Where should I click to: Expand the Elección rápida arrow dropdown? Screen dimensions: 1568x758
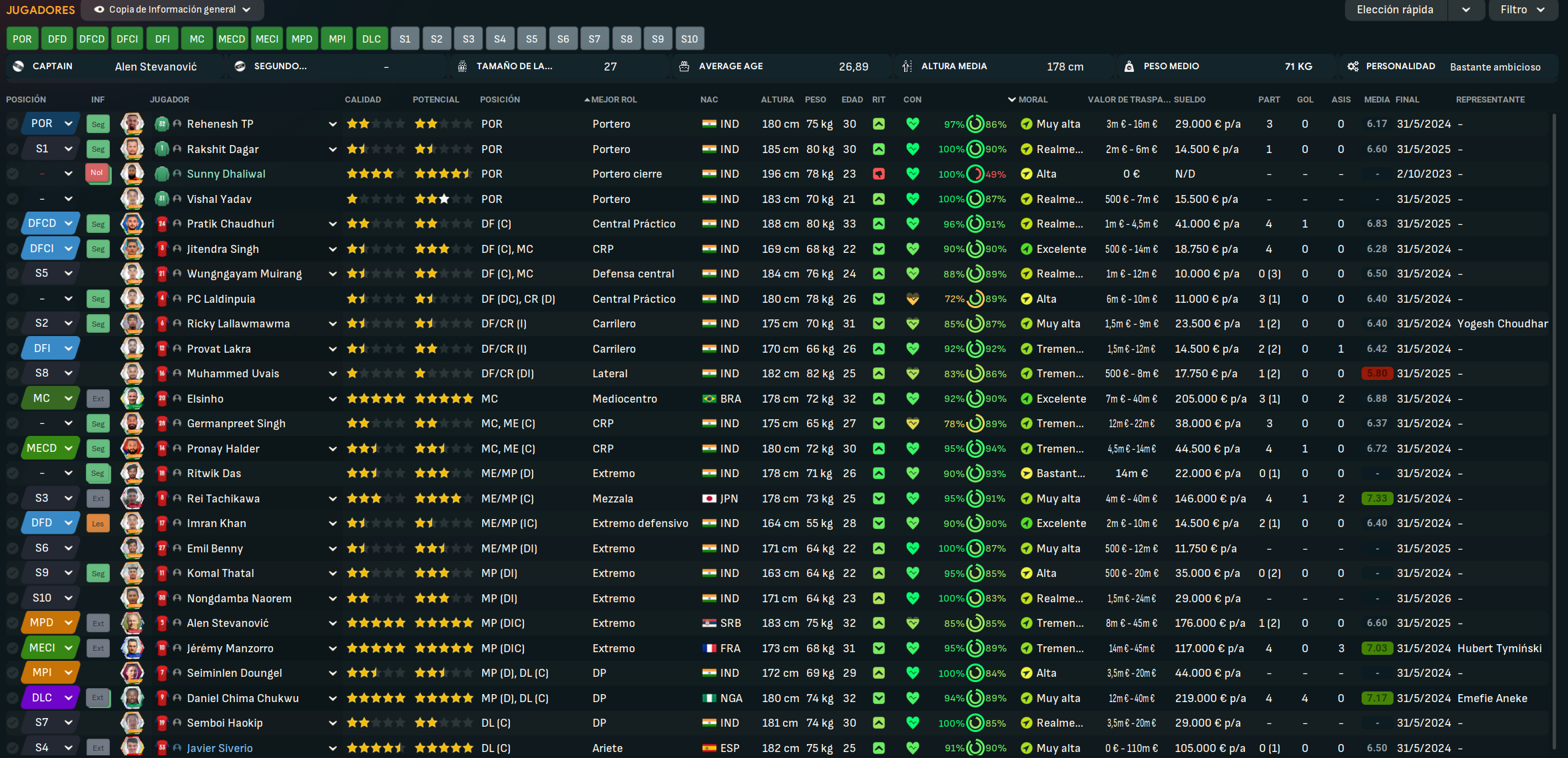pos(1465,10)
